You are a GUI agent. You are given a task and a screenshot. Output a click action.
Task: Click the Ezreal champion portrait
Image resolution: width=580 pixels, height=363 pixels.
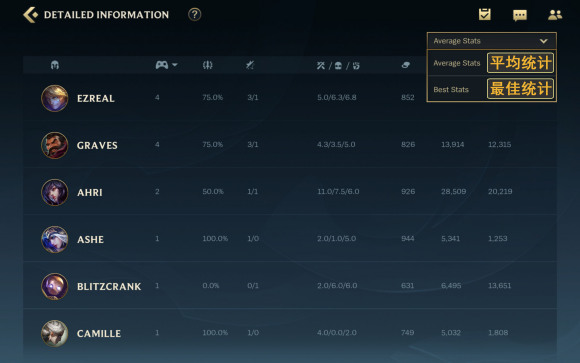pos(55,98)
